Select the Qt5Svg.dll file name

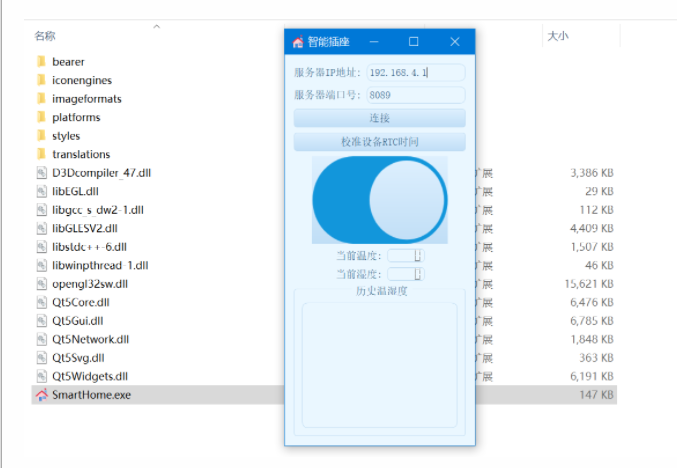point(78,358)
